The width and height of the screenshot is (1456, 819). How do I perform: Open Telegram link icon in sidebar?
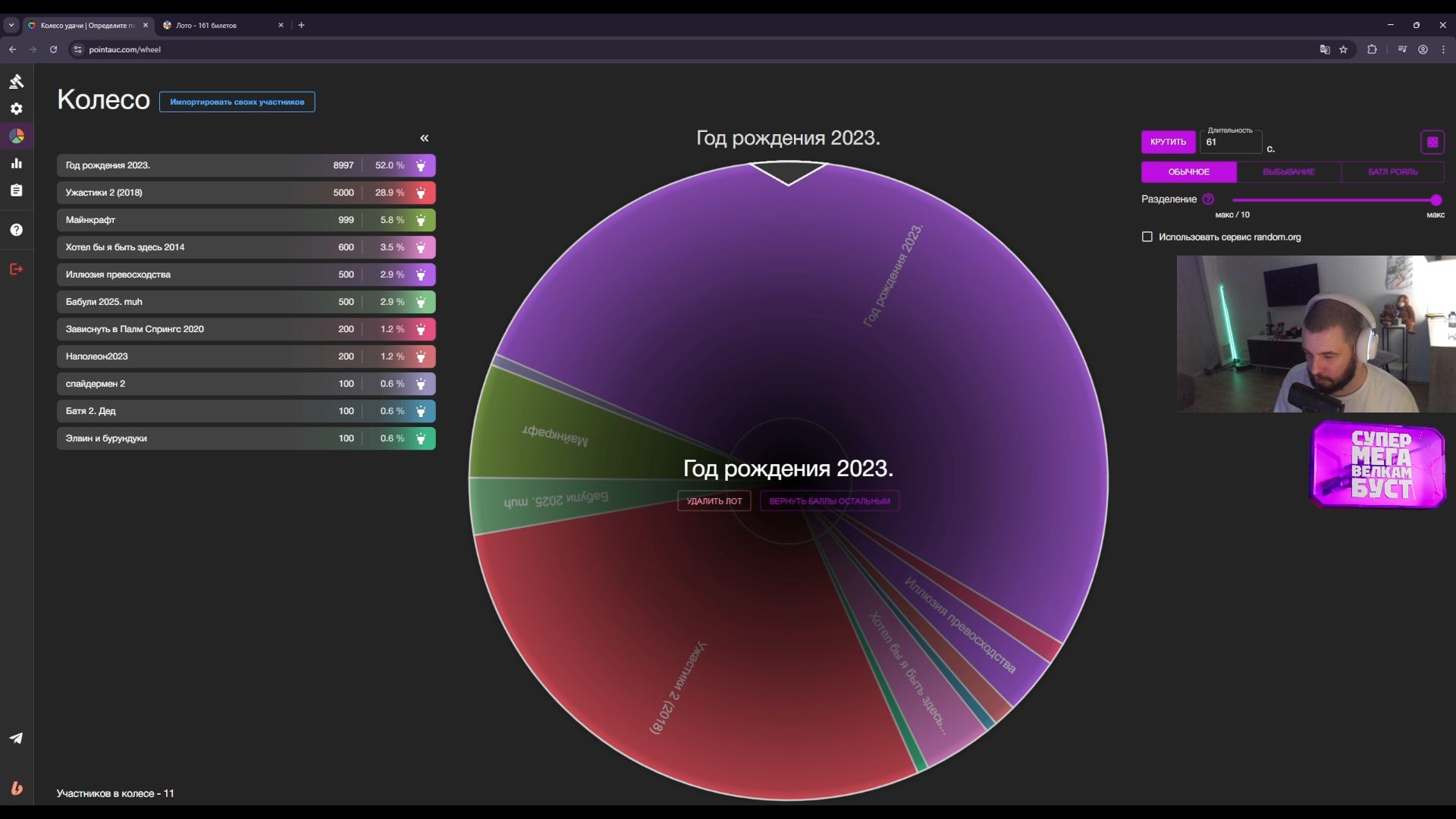click(x=17, y=738)
